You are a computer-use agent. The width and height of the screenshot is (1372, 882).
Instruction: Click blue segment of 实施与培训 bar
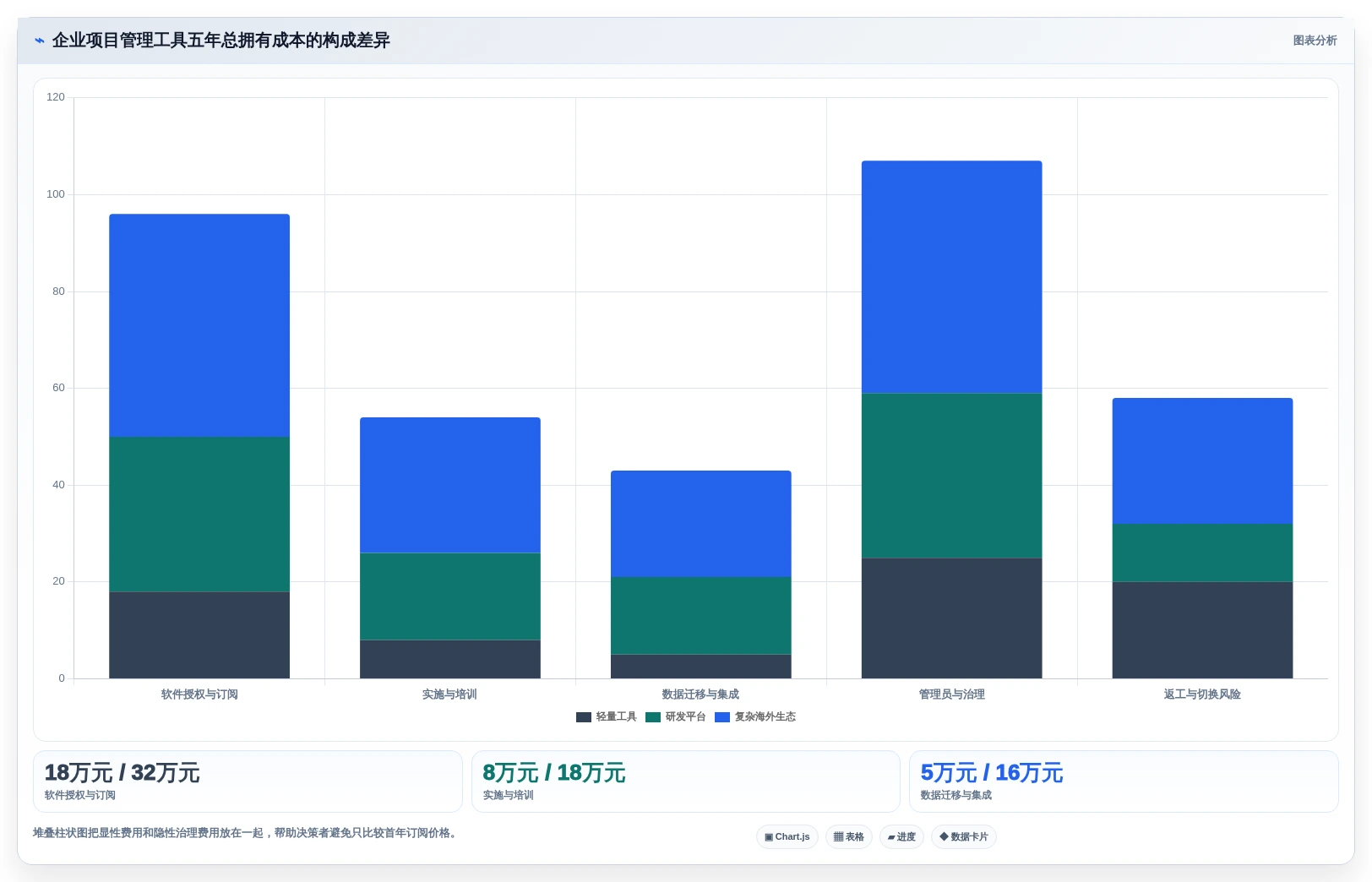[x=450, y=485]
